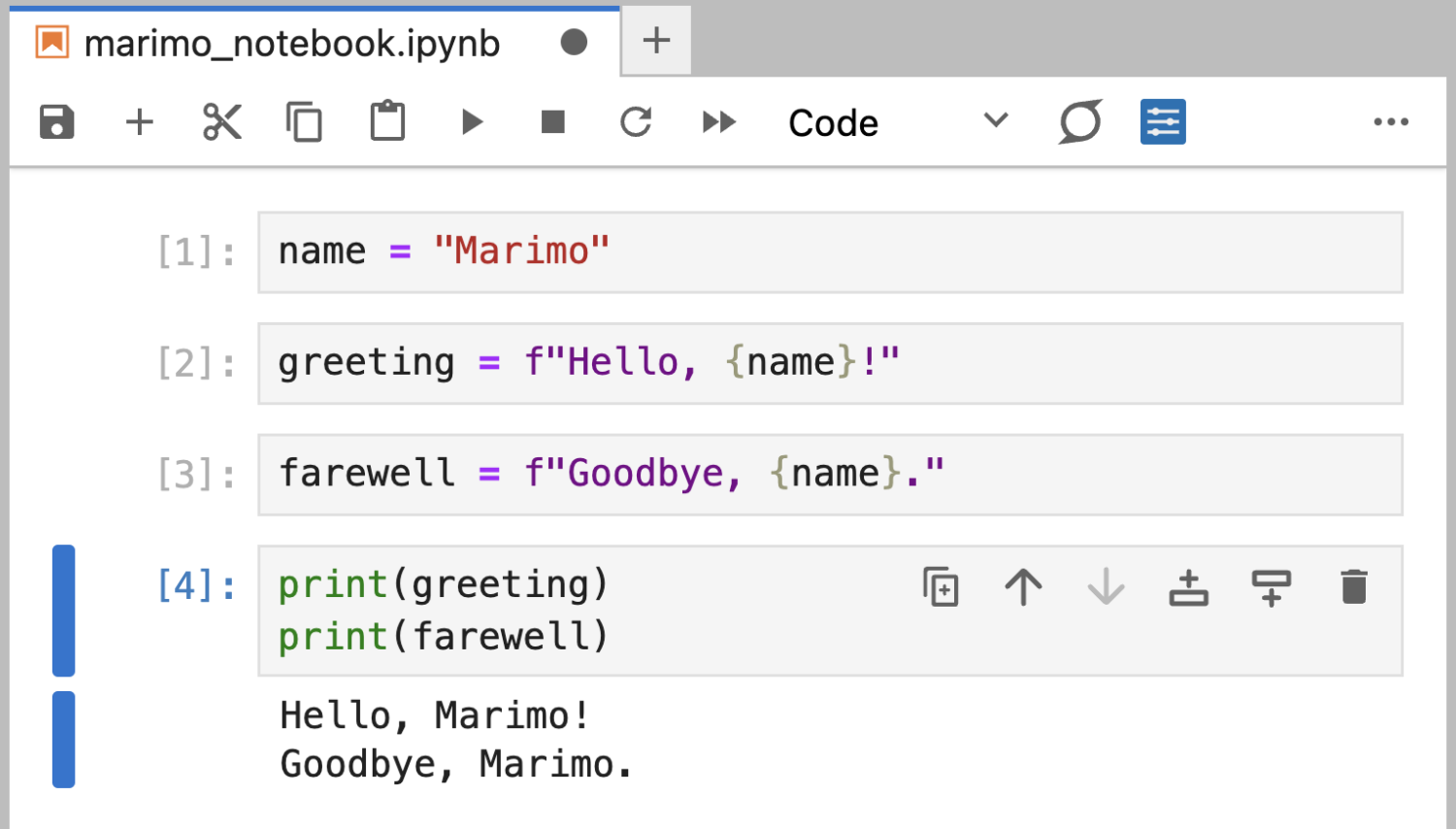The image size is (1456, 829).
Task: Toggle the blue settings sliders button
Action: (1162, 122)
